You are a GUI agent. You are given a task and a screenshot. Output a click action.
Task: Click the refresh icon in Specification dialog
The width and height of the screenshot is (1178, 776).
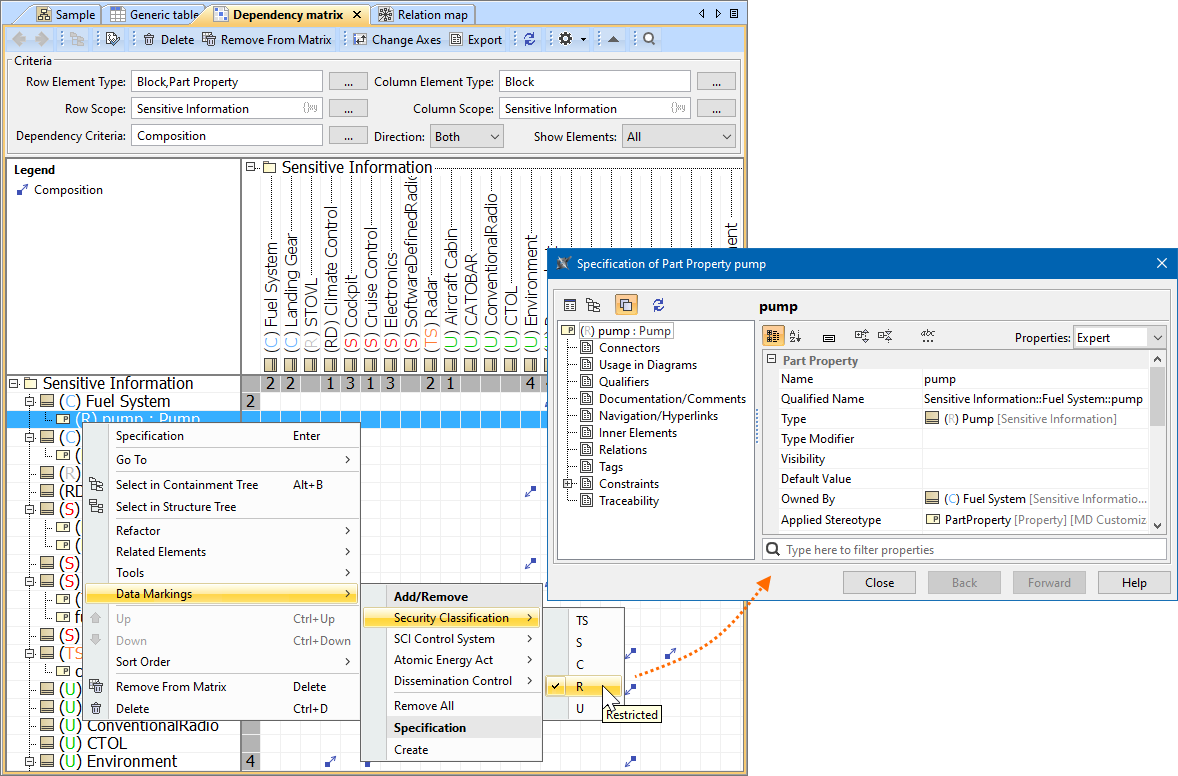(658, 305)
